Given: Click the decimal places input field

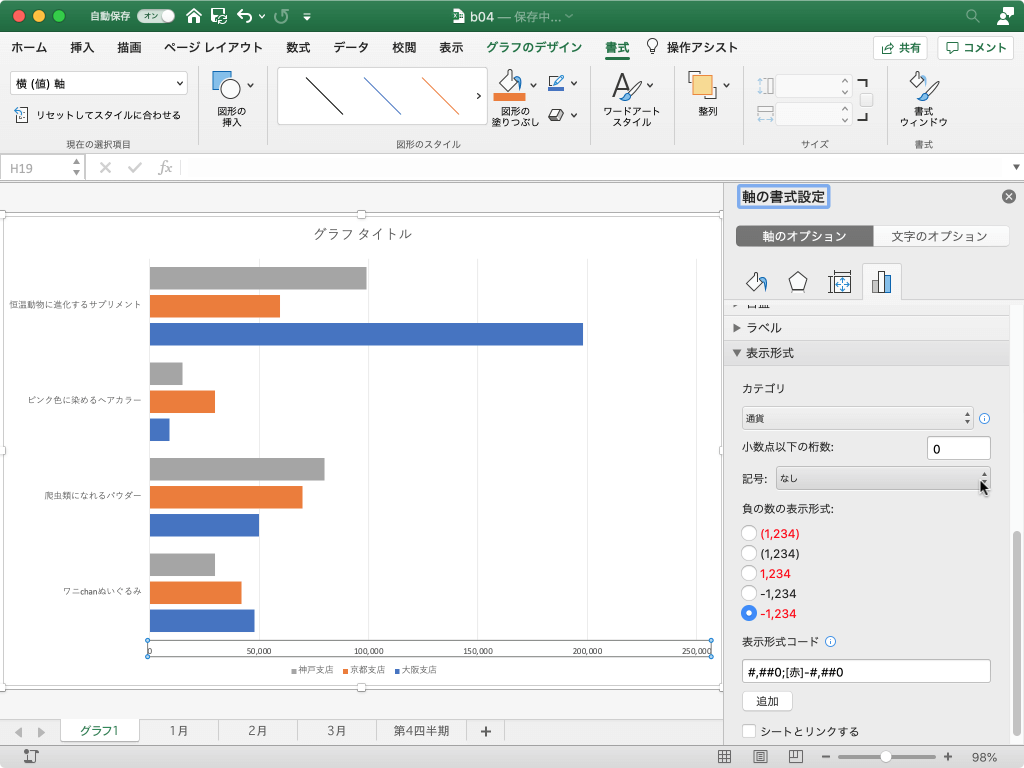Looking at the screenshot, I should pos(958,449).
